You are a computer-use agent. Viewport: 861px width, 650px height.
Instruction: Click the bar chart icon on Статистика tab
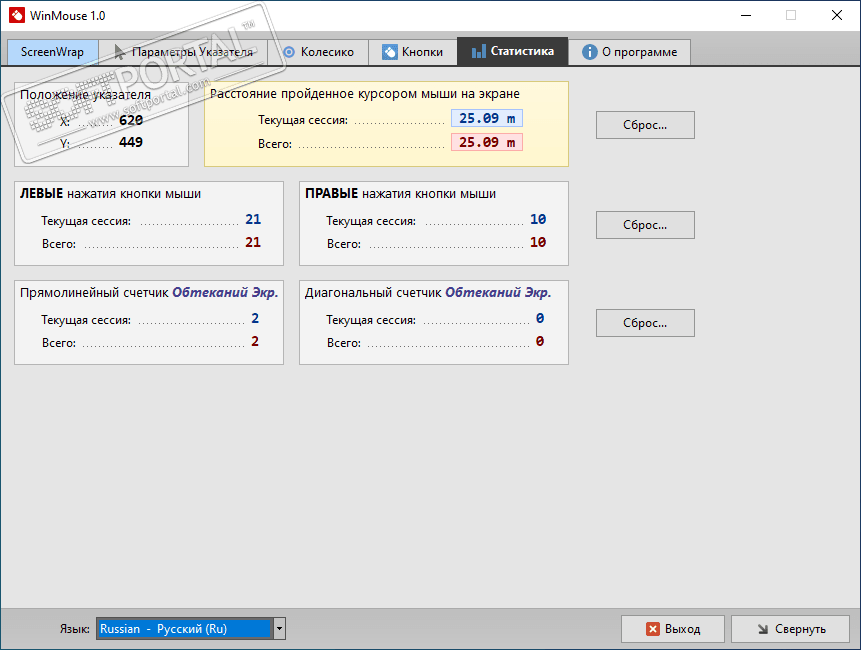pyautogui.click(x=479, y=52)
